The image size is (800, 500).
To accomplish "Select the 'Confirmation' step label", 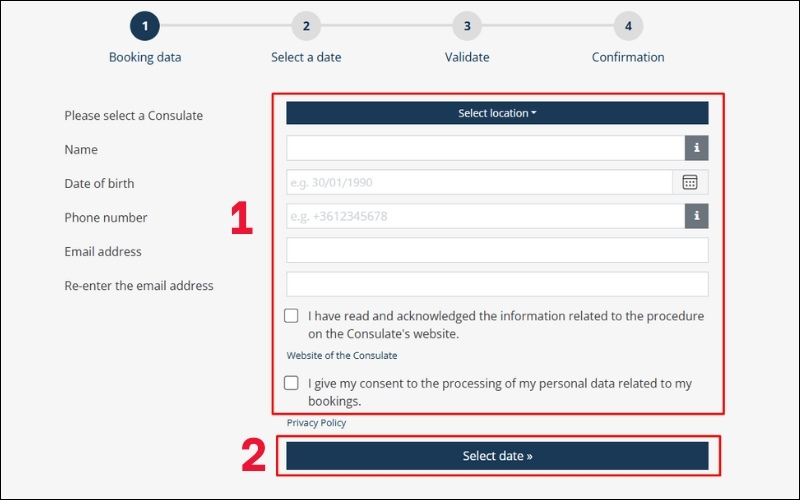I will click(628, 57).
